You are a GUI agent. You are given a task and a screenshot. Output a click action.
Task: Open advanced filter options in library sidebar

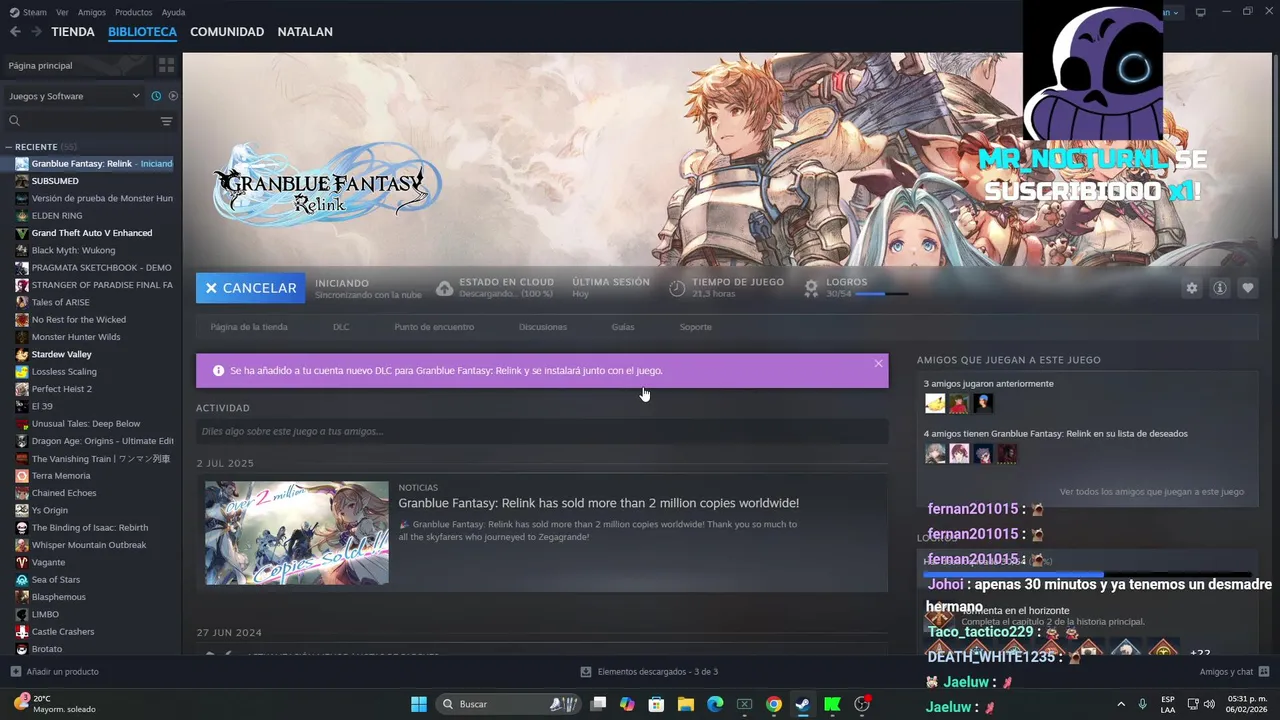click(x=166, y=121)
